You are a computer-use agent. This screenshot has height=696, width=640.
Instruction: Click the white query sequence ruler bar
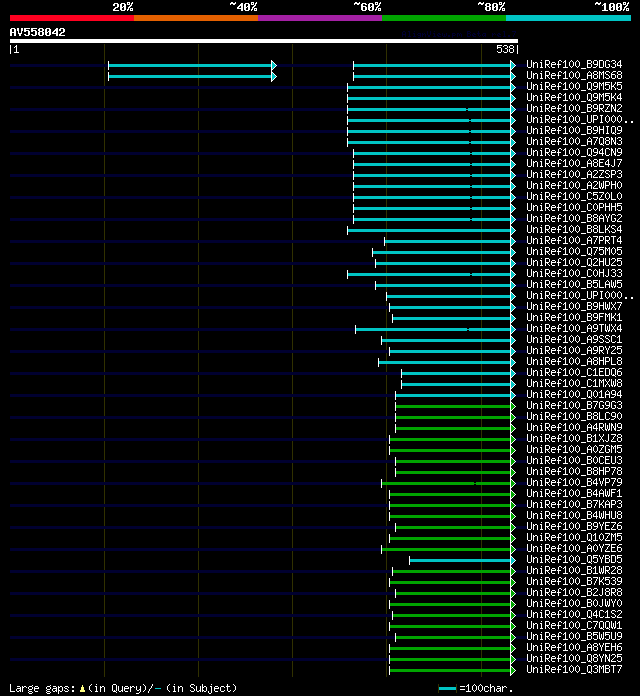264,41
